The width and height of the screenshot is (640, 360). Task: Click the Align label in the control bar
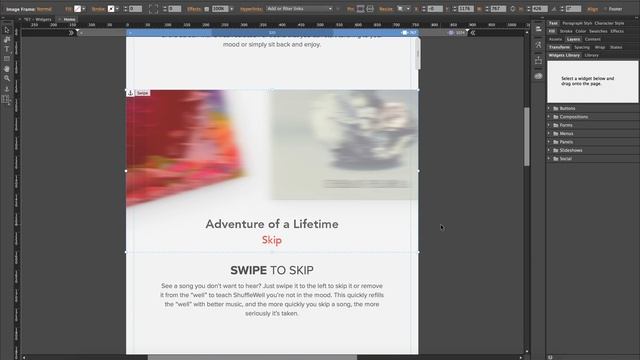tap(593, 9)
